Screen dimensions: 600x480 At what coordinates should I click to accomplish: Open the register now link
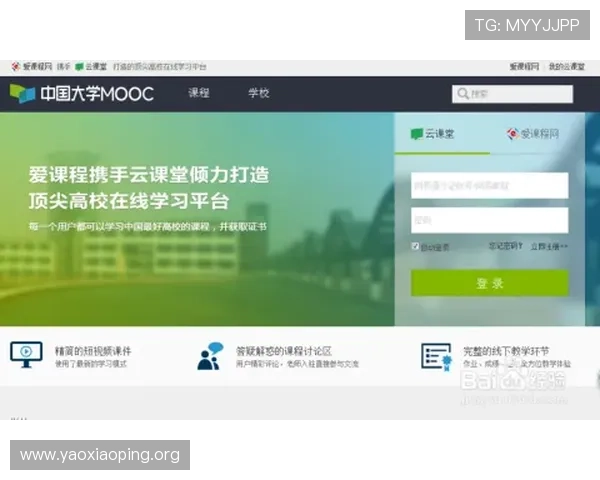(549, 247)
